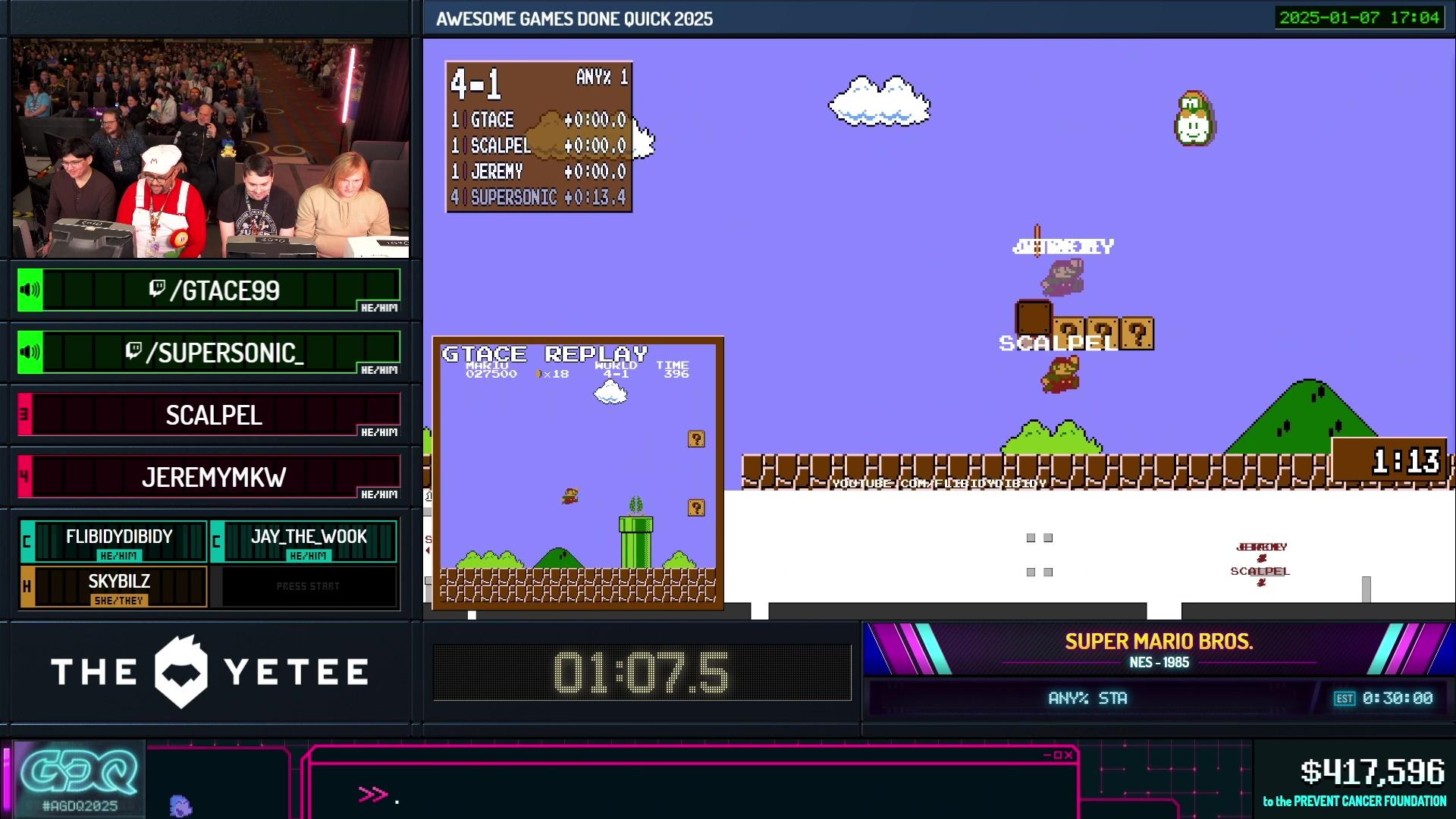The height and width of the screenshot is (819, 1456).
Task: Click the HE/HIM tag under SCALPEL nameplate
Action: tap(378, 432)
